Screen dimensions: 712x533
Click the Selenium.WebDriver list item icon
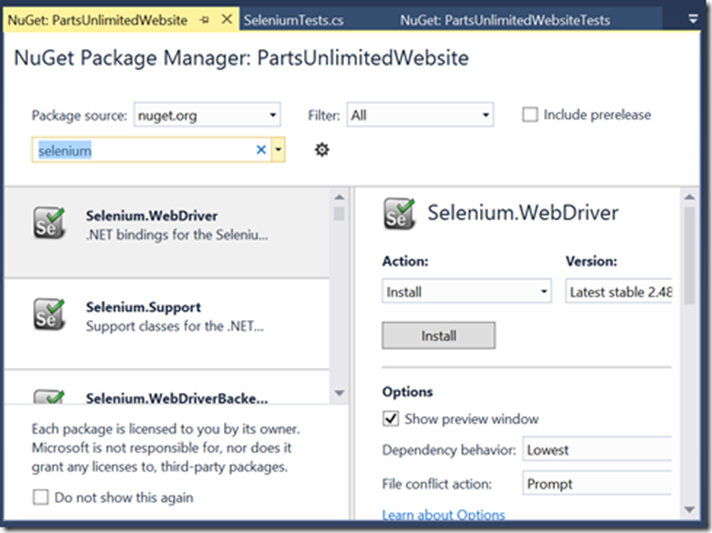point(49,223)
